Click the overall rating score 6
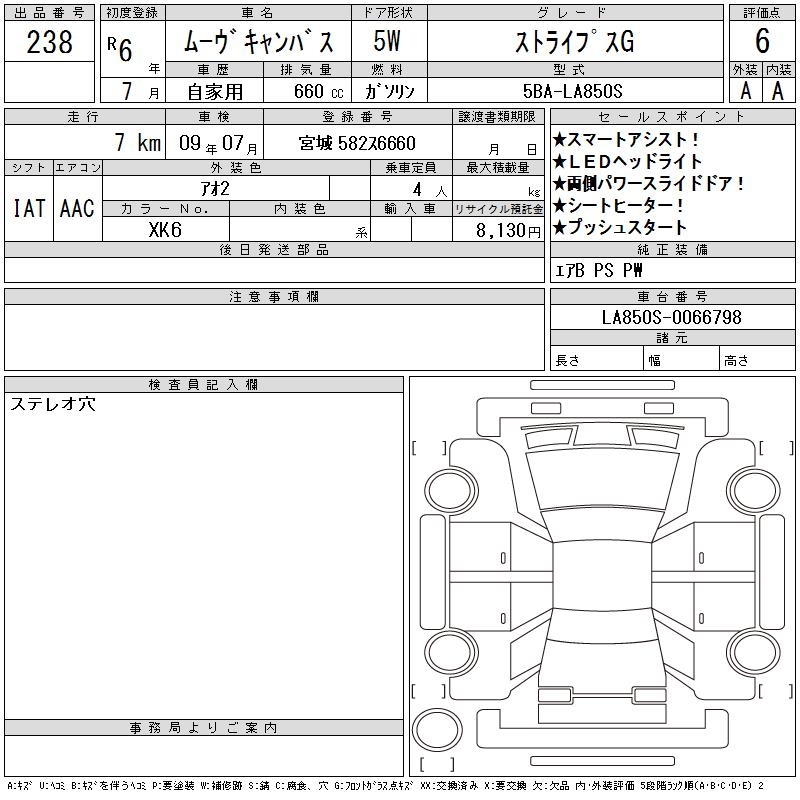 click(762, 42)
